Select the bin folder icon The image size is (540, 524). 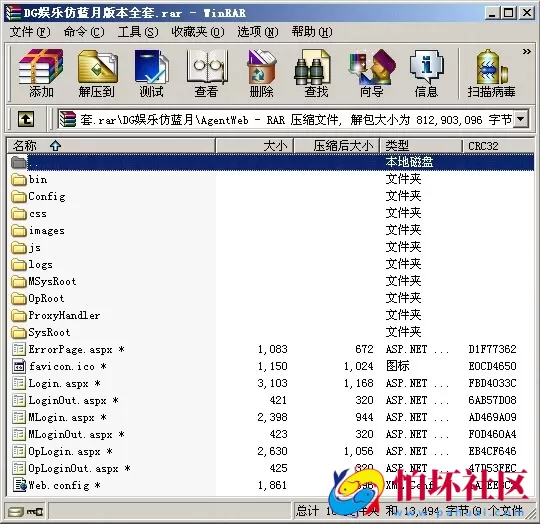coord(19,180)
